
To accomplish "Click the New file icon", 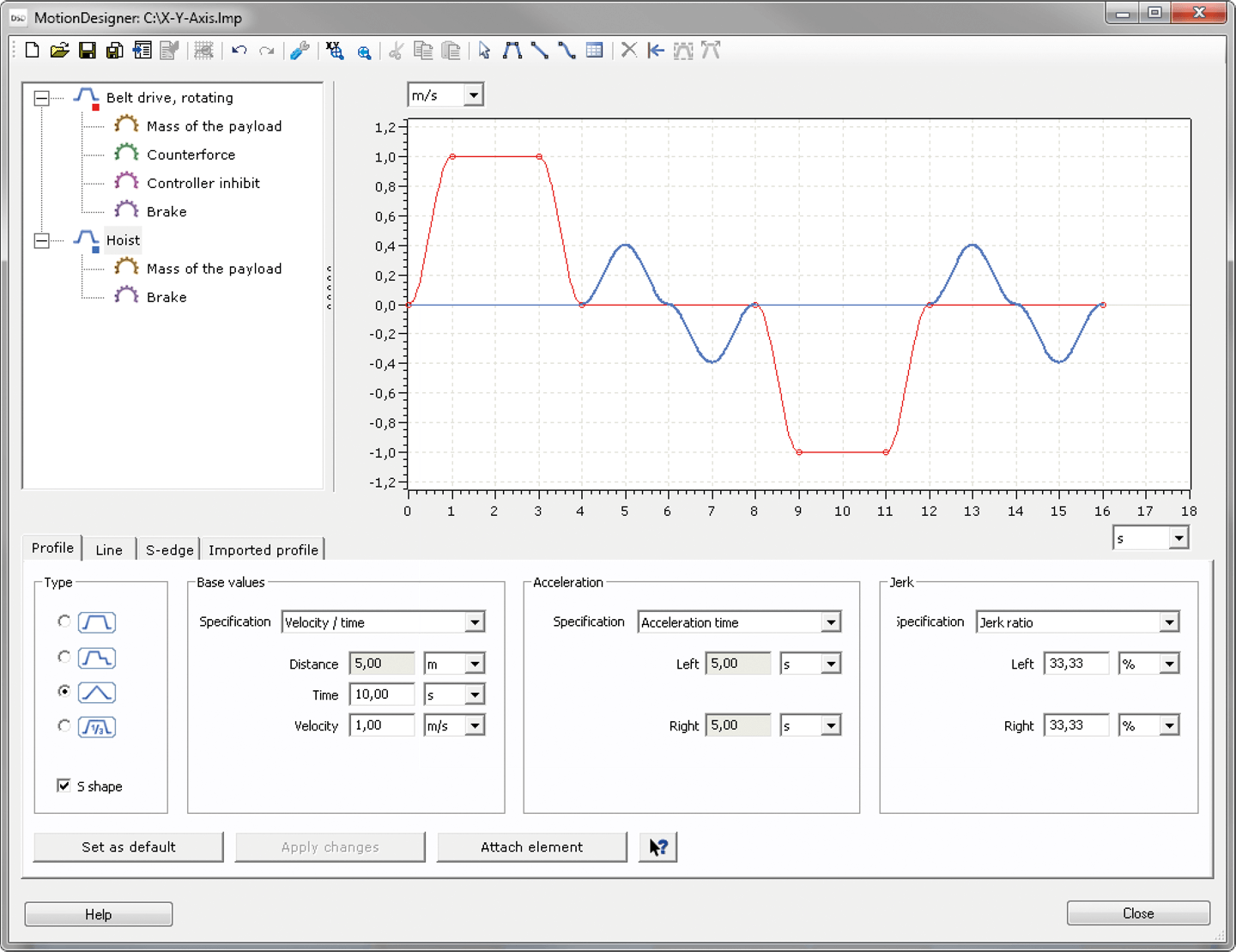I will (32, 51).
